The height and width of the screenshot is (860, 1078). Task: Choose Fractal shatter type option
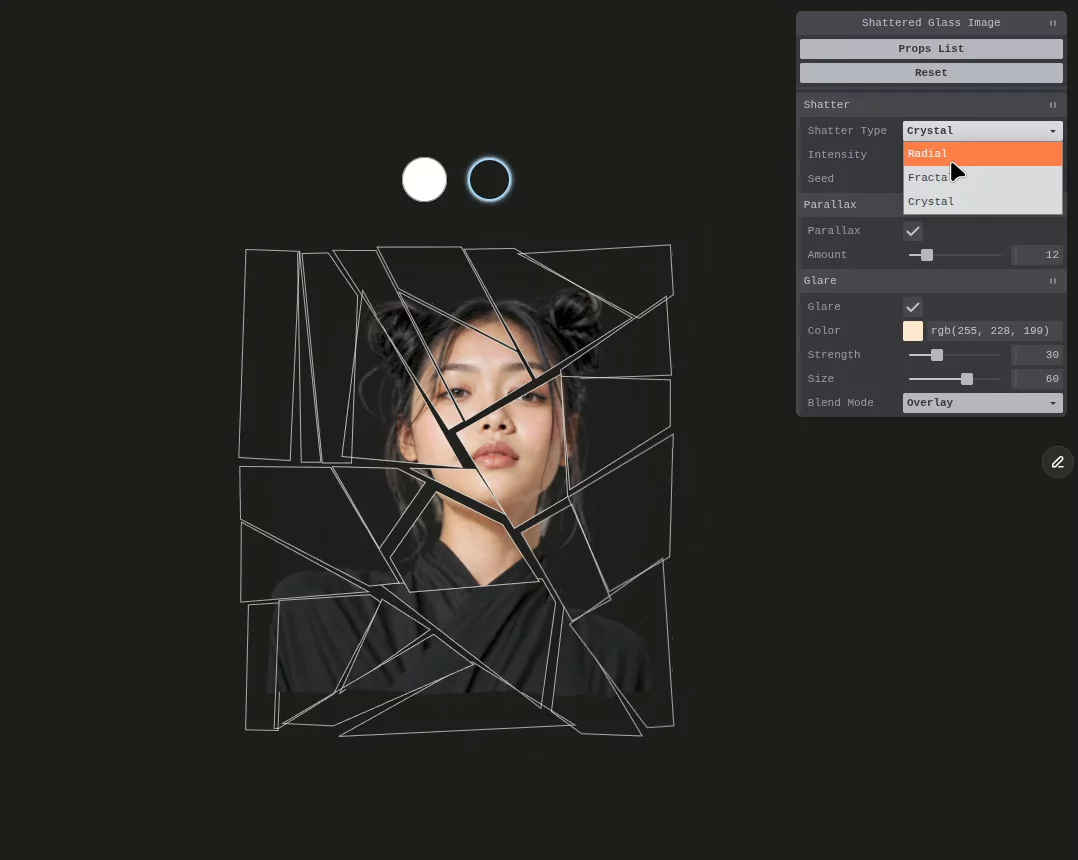[x=982, y=177]
